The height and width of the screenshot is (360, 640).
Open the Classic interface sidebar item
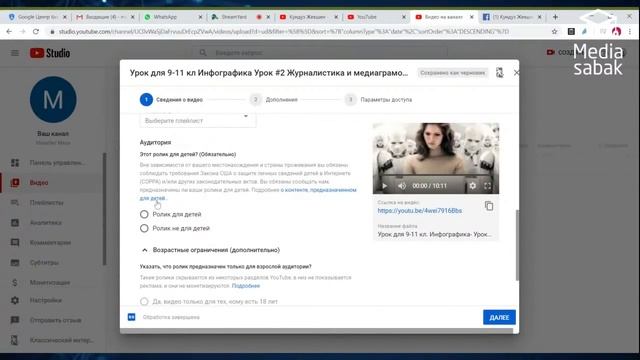[61, 340]
